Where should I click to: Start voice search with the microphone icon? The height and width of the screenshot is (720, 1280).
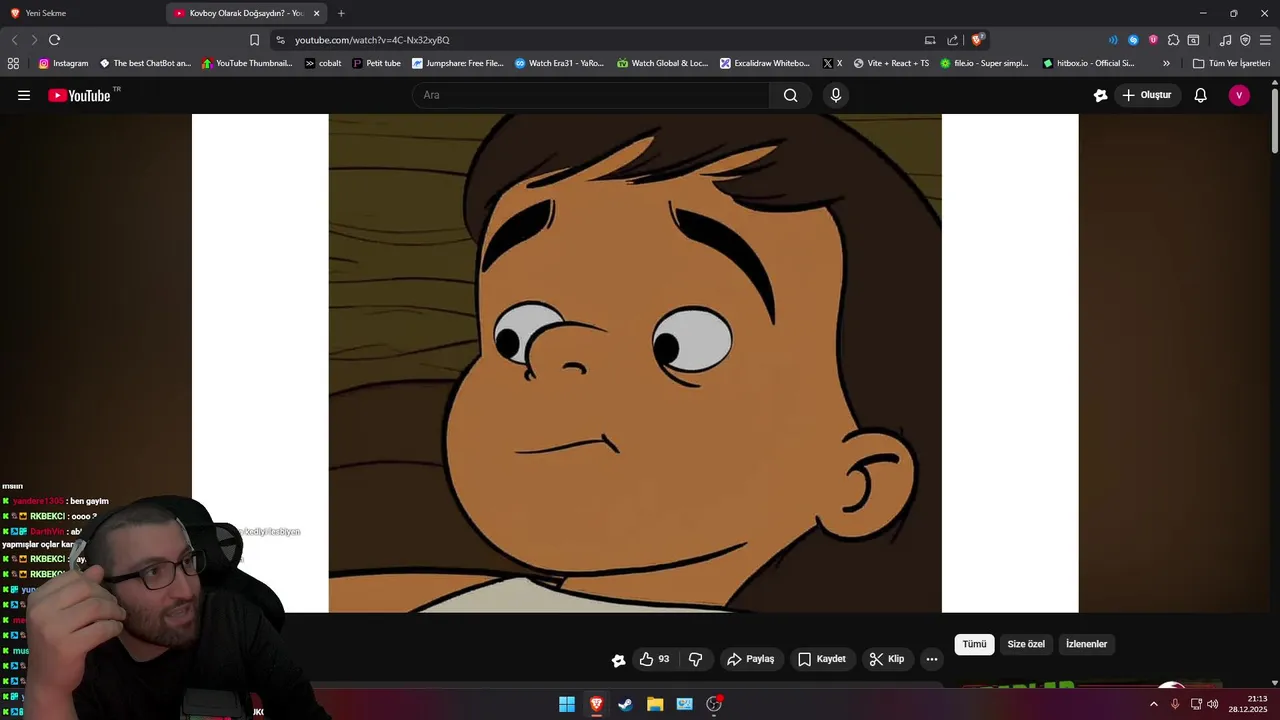tap(836, 95)
